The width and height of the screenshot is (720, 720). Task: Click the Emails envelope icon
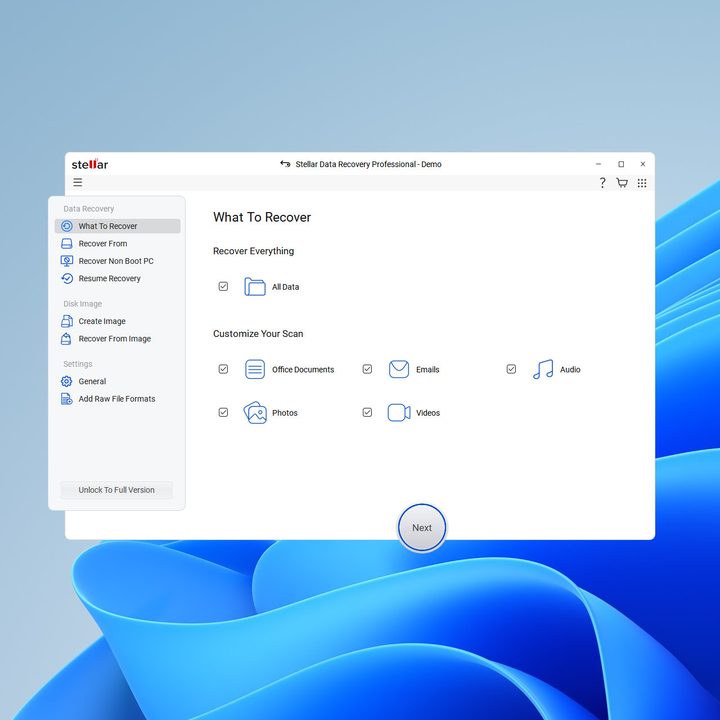click(399, 369)
